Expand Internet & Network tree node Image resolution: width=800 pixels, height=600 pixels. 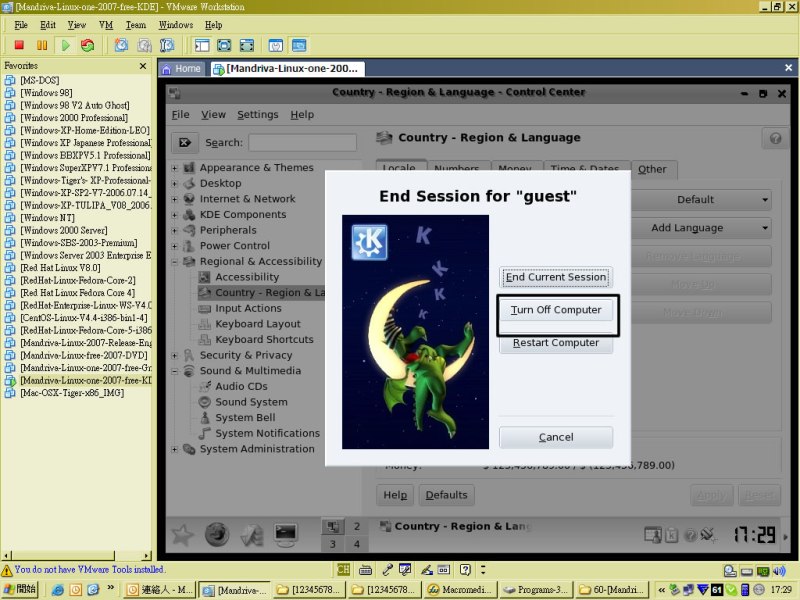(174, 199)
